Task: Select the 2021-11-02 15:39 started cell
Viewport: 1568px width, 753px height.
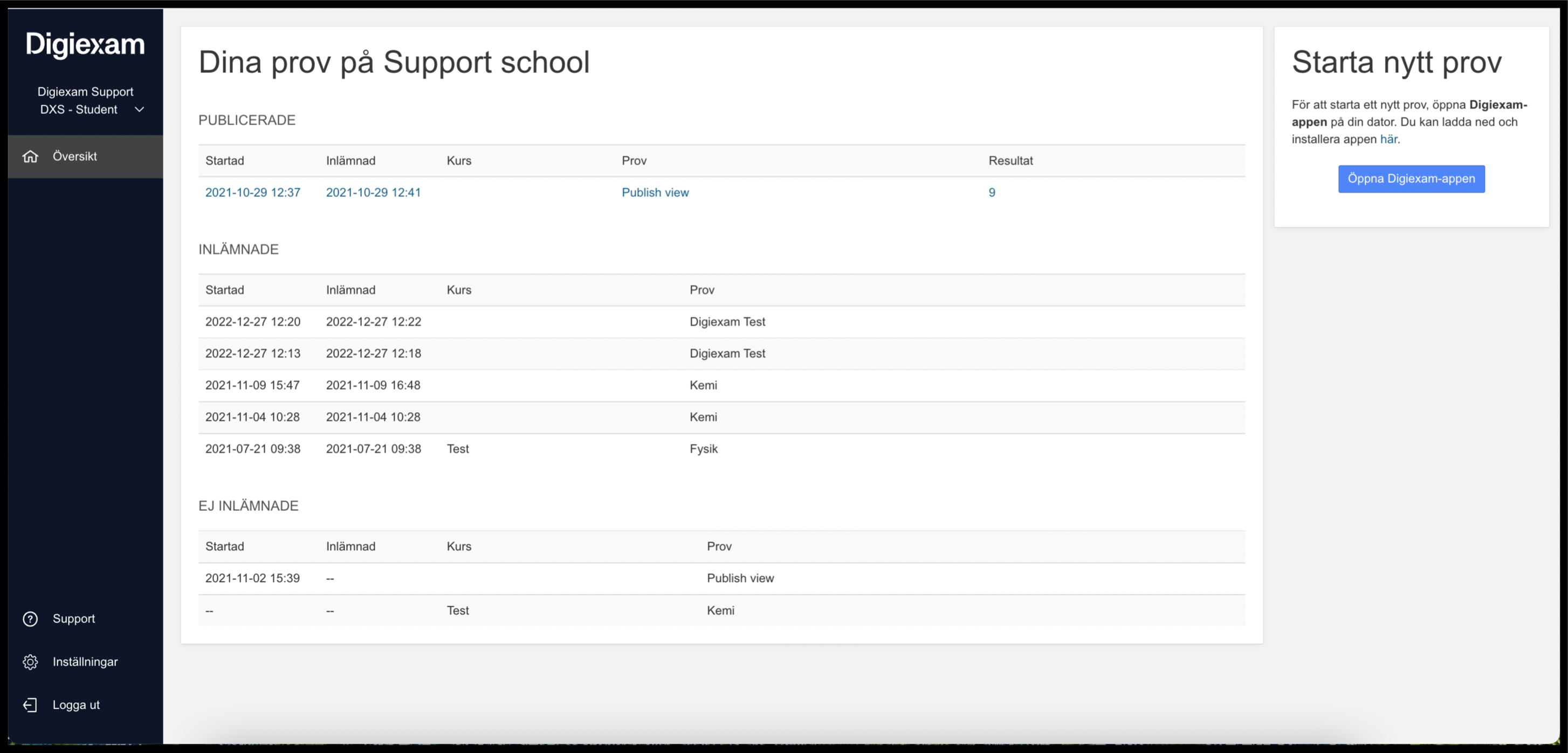Action: tap(252, 578)
